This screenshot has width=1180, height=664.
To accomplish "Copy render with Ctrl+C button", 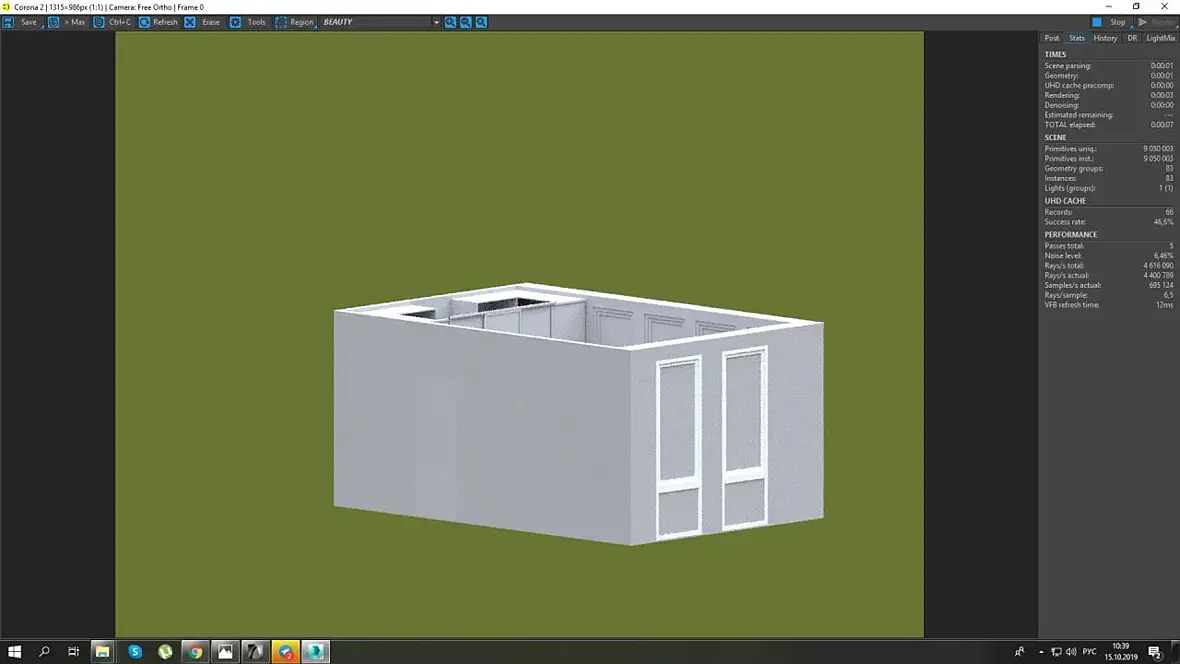I will click(x=112, y=23).
